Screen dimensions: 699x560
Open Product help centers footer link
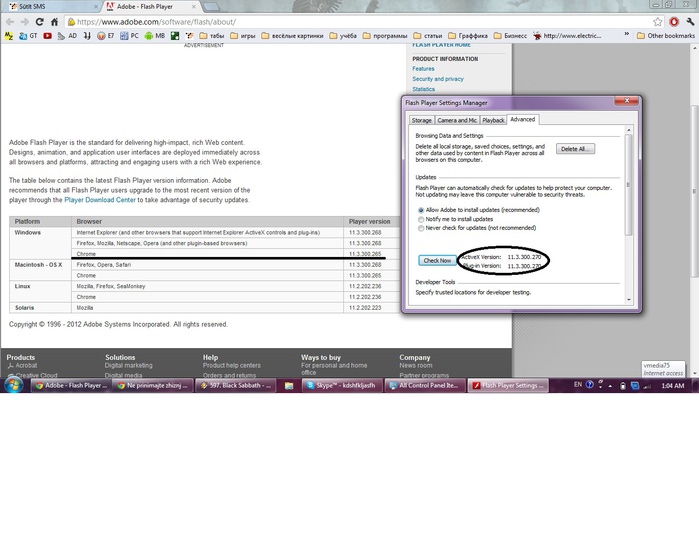231,366
